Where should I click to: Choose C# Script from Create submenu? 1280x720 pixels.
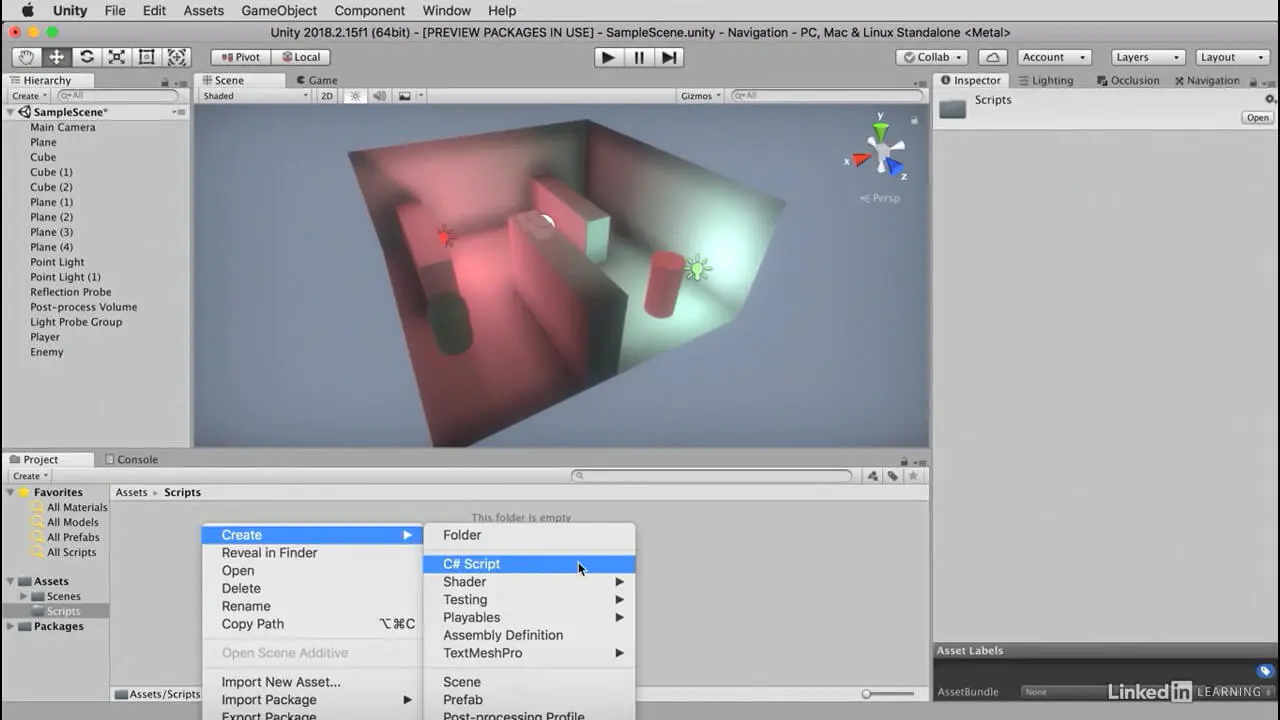(x=529, y=564)
